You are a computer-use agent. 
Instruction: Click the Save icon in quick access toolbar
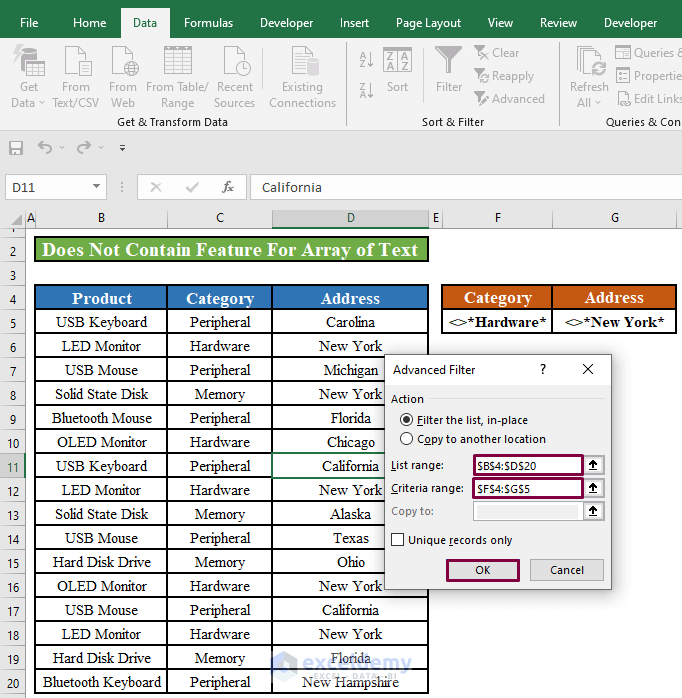(16, 148)
